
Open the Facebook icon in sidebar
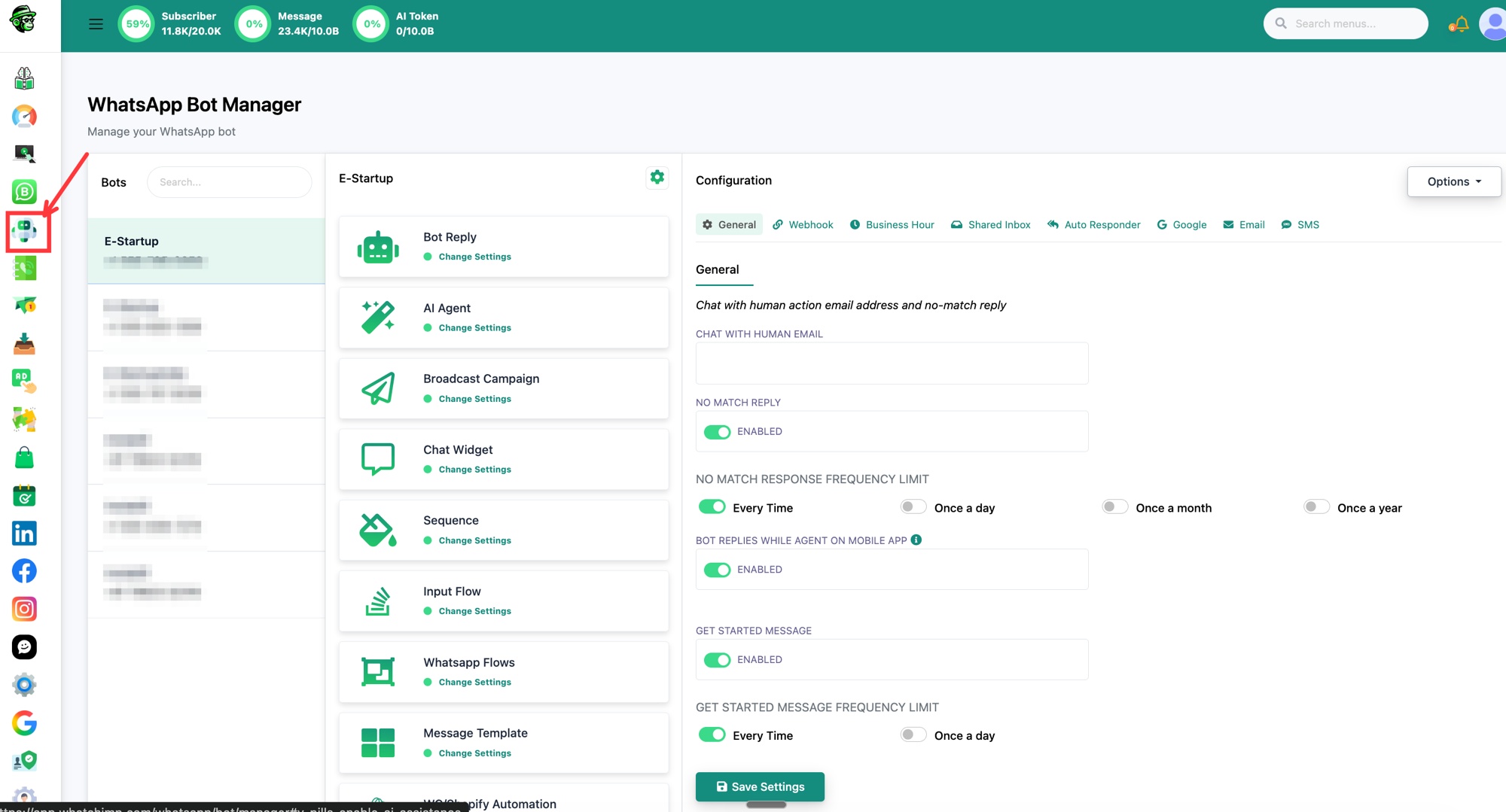(24, 571)
